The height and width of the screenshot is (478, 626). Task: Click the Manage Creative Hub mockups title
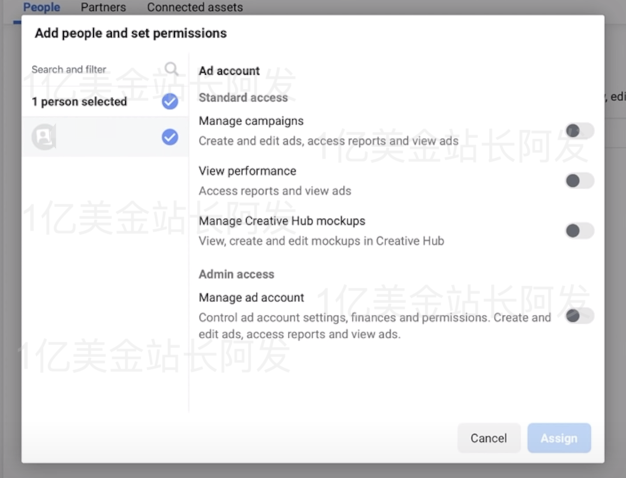(x=282, y=221)
